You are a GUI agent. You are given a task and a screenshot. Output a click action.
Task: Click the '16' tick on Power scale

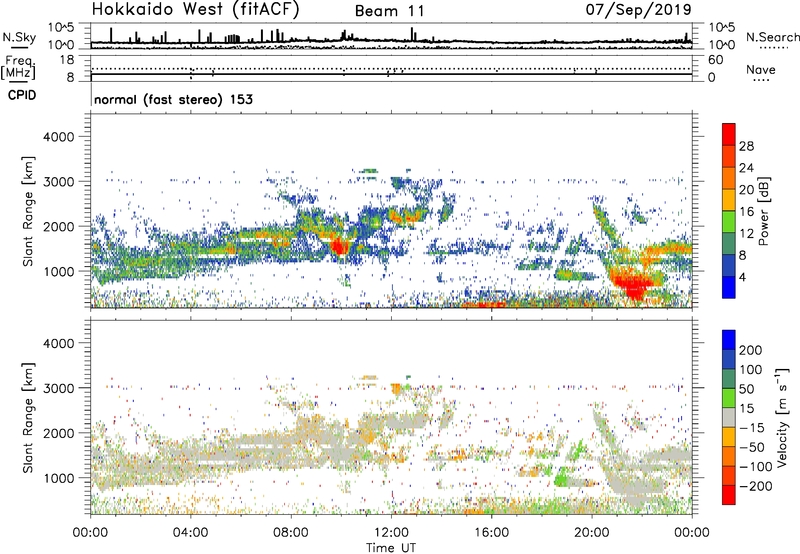(746, 211)
